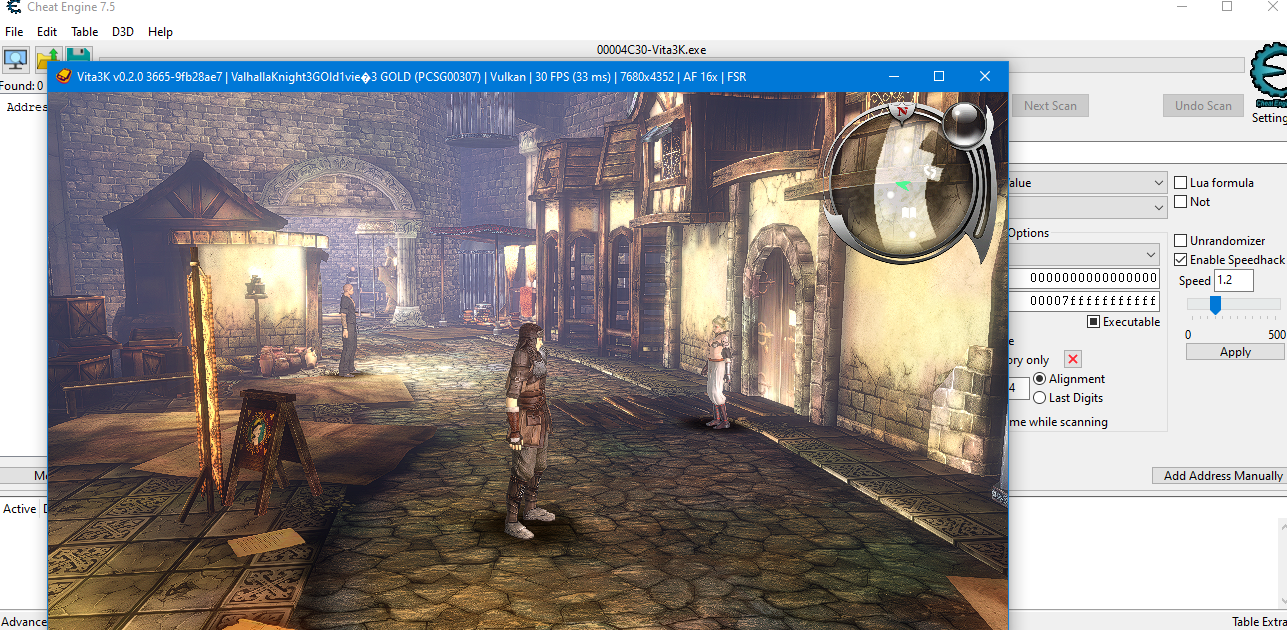Open the D3D menu
1287x630 pixels.
[x=123, y=32]
